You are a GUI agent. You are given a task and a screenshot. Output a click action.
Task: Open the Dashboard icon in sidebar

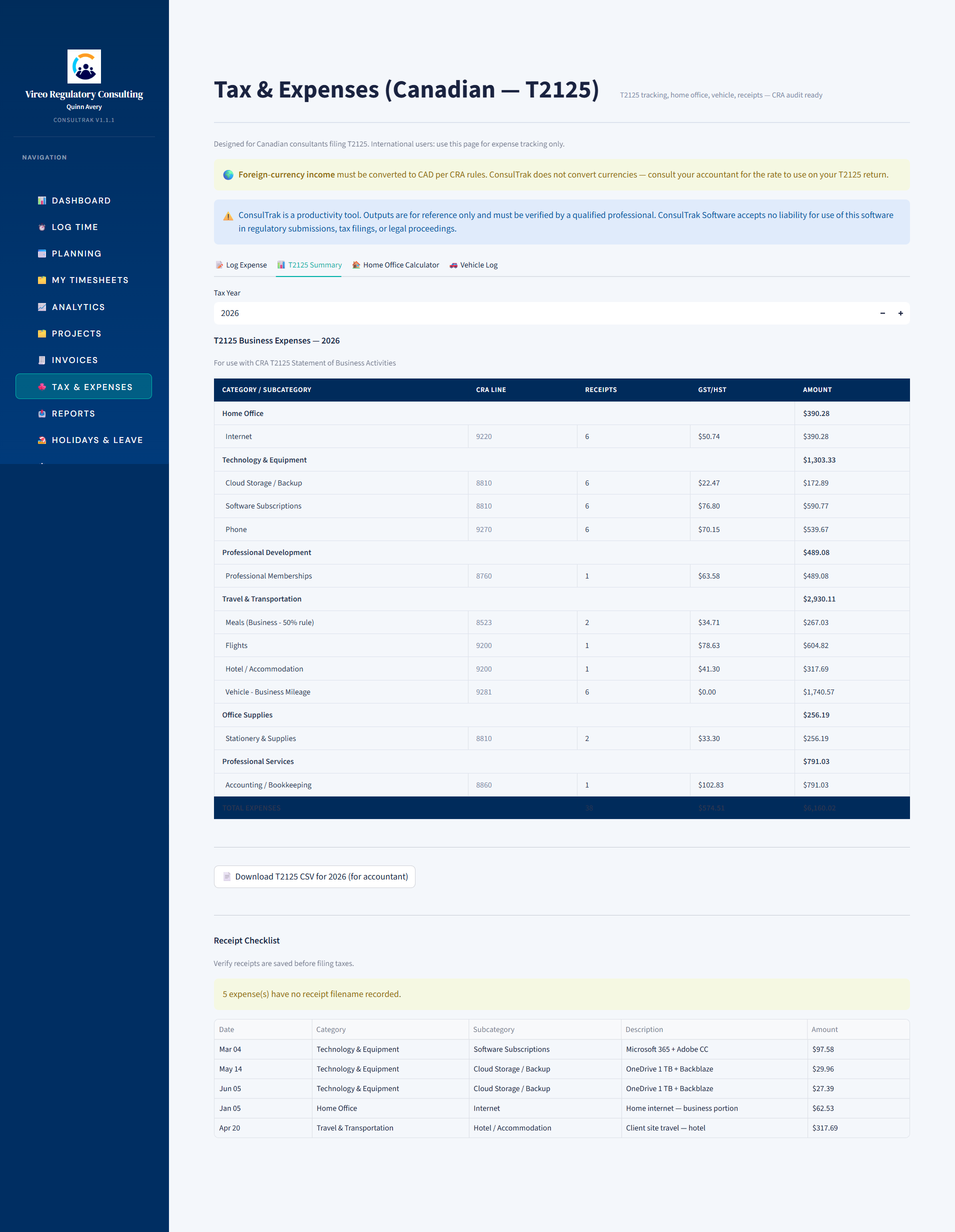coord(41,200)
